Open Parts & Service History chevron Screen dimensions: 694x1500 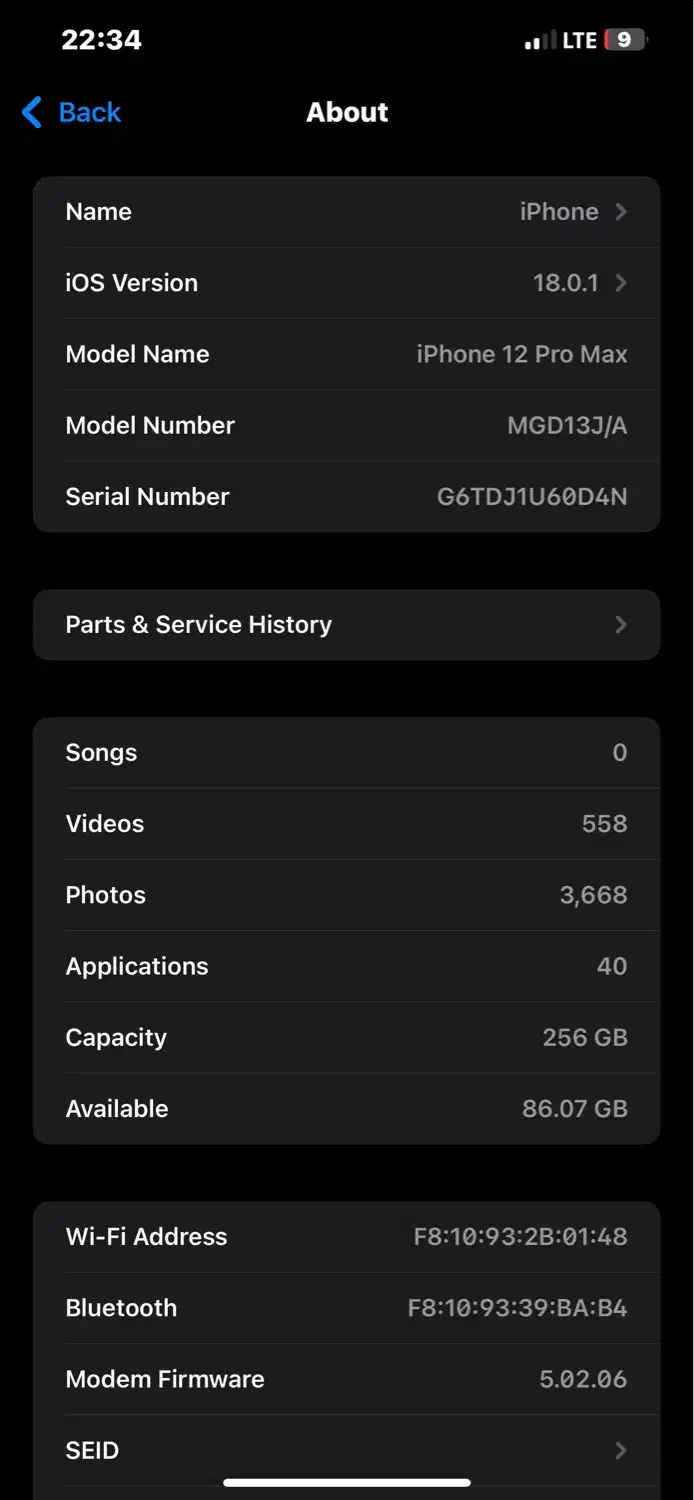pyautogui.click(x=621, y=625)
